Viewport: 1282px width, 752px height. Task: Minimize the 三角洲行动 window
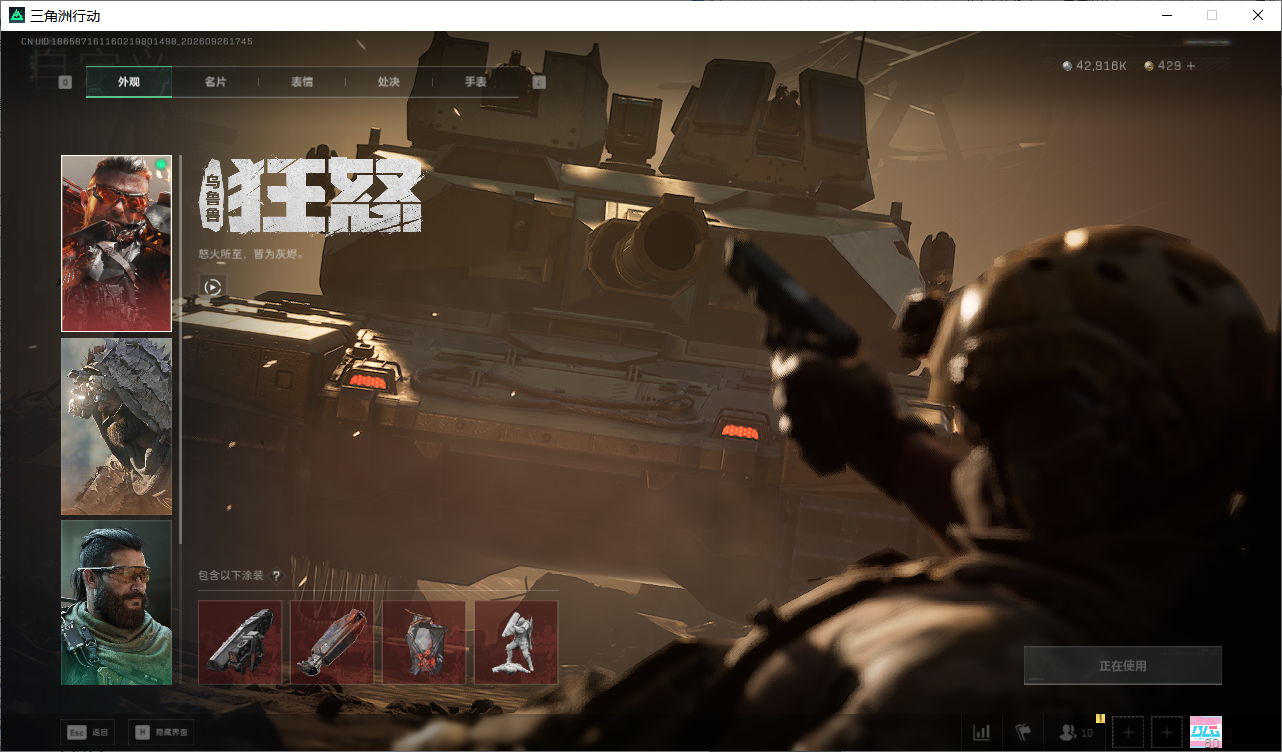click(x=1166, y=16)
